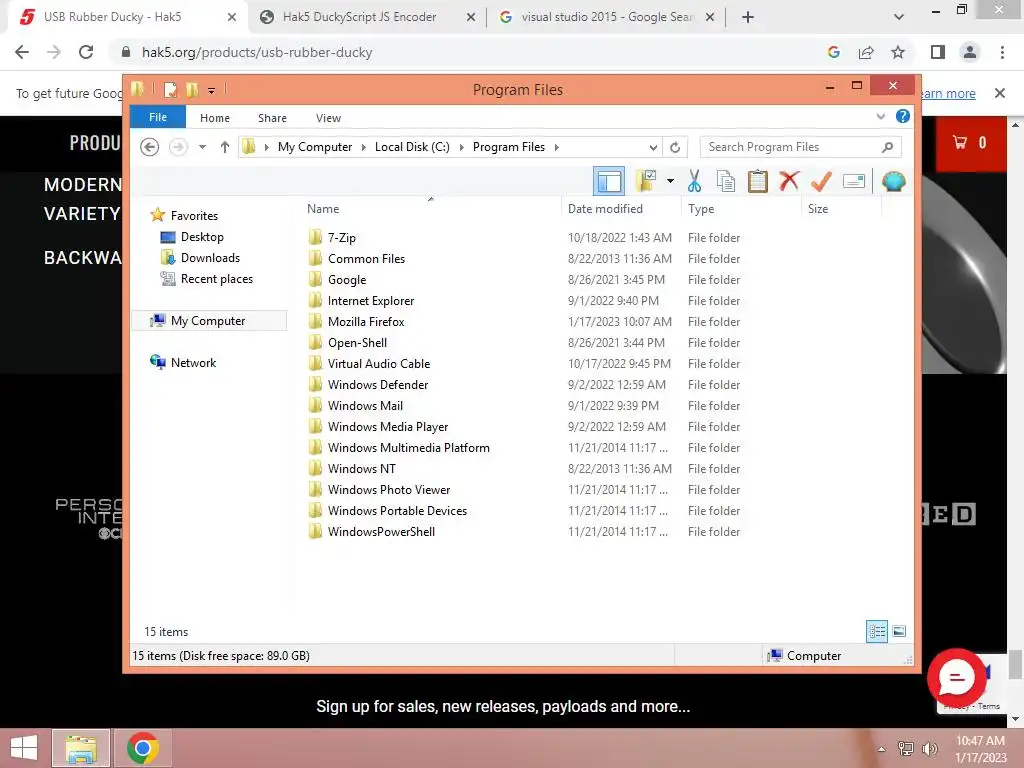The image size is (1024, 768).
Task: Open the Share ribbon tab
Action: tap(272, 118)
